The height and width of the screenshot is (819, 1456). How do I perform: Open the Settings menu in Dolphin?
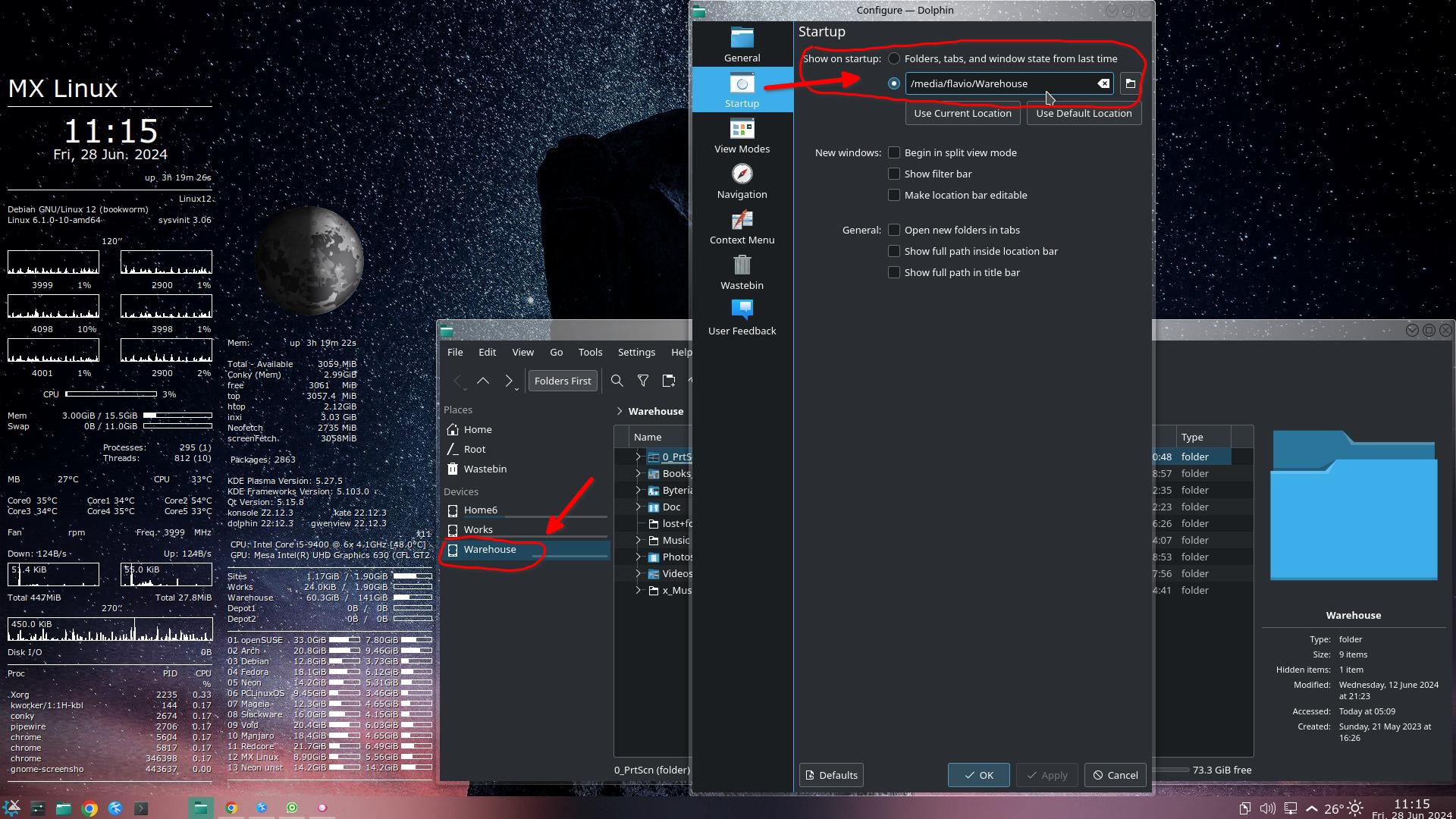(636, 352)
